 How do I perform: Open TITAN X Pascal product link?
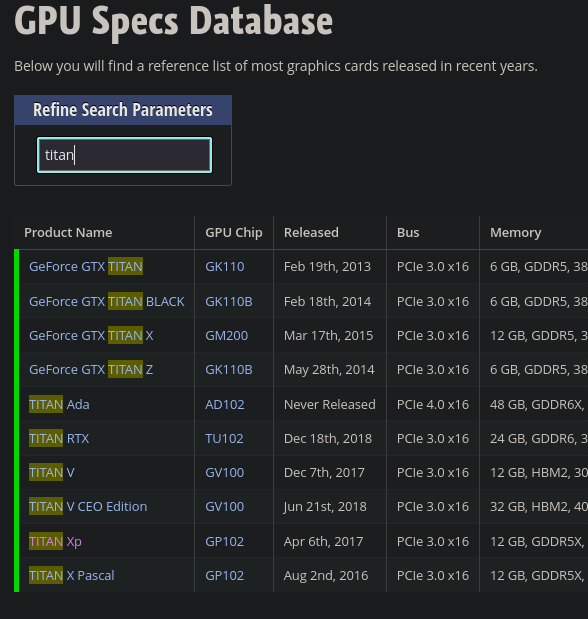(x=72, y=576)
